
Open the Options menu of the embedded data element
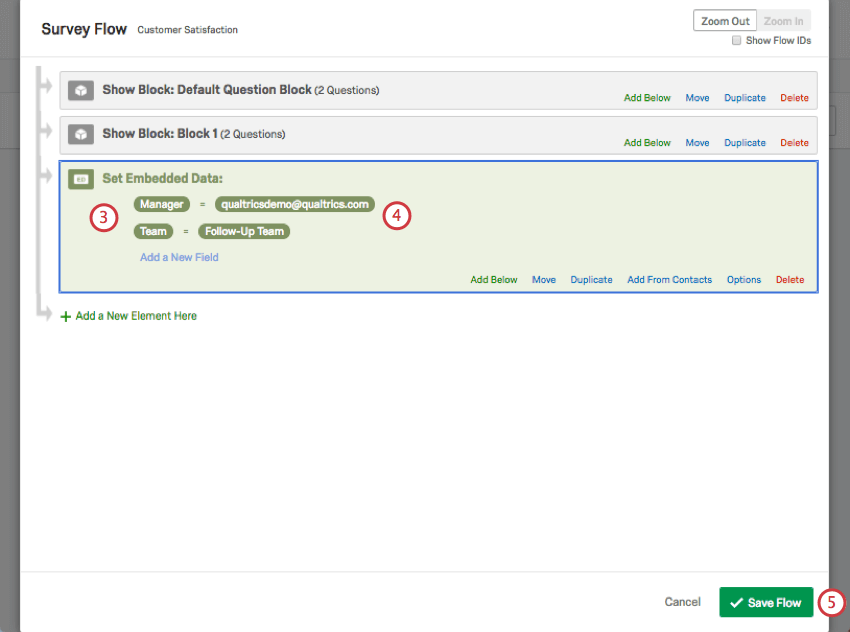coord(743,279)
